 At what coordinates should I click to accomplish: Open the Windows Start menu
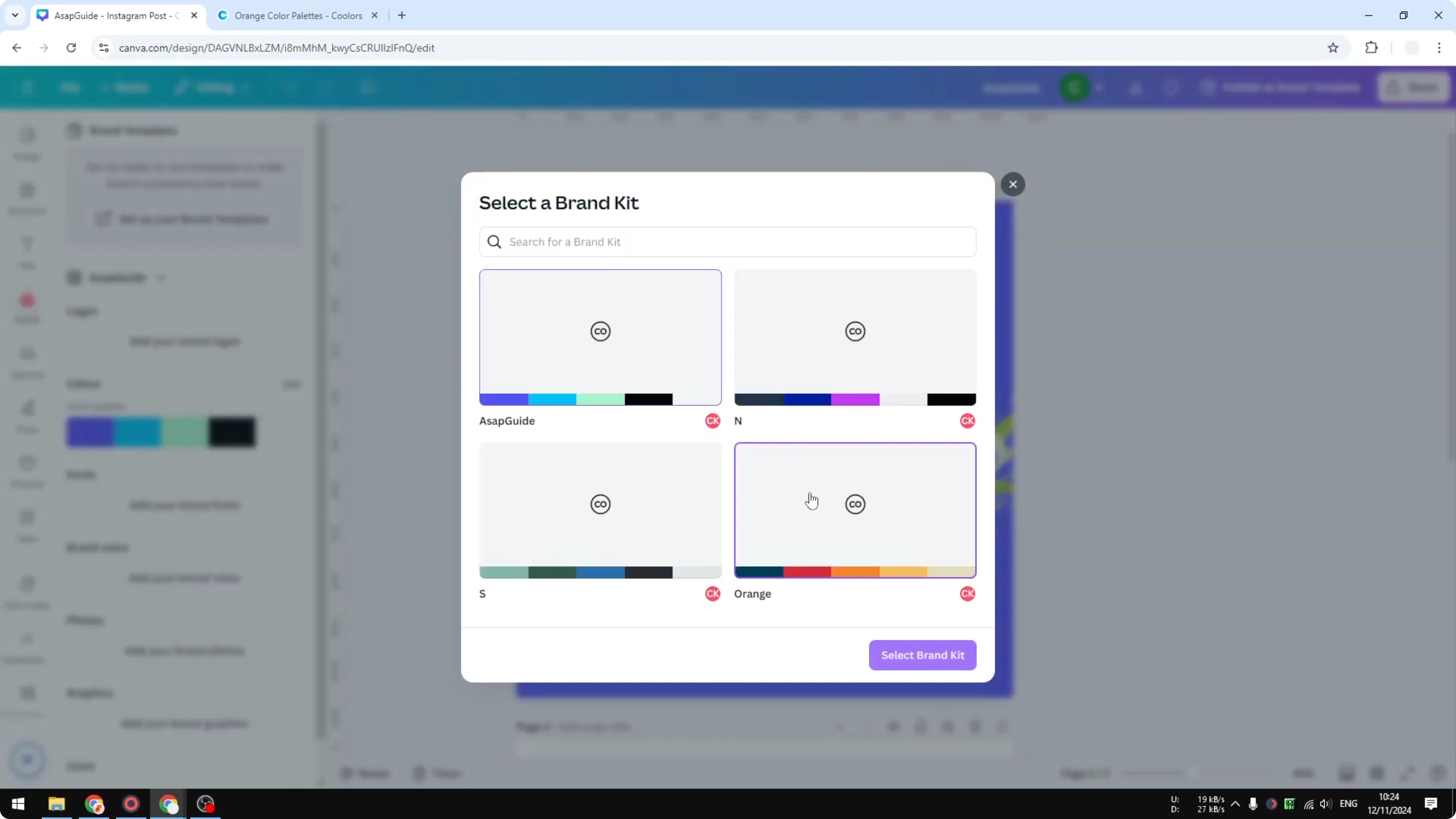point(18,804)
